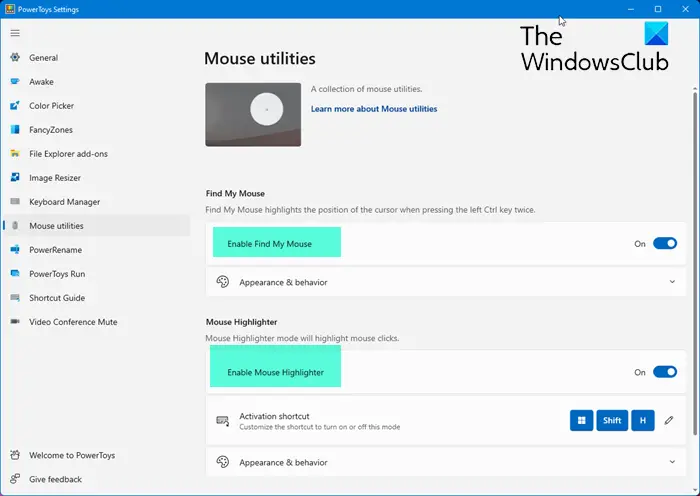Click the Windows key shortcut button

tap(581, 420)
